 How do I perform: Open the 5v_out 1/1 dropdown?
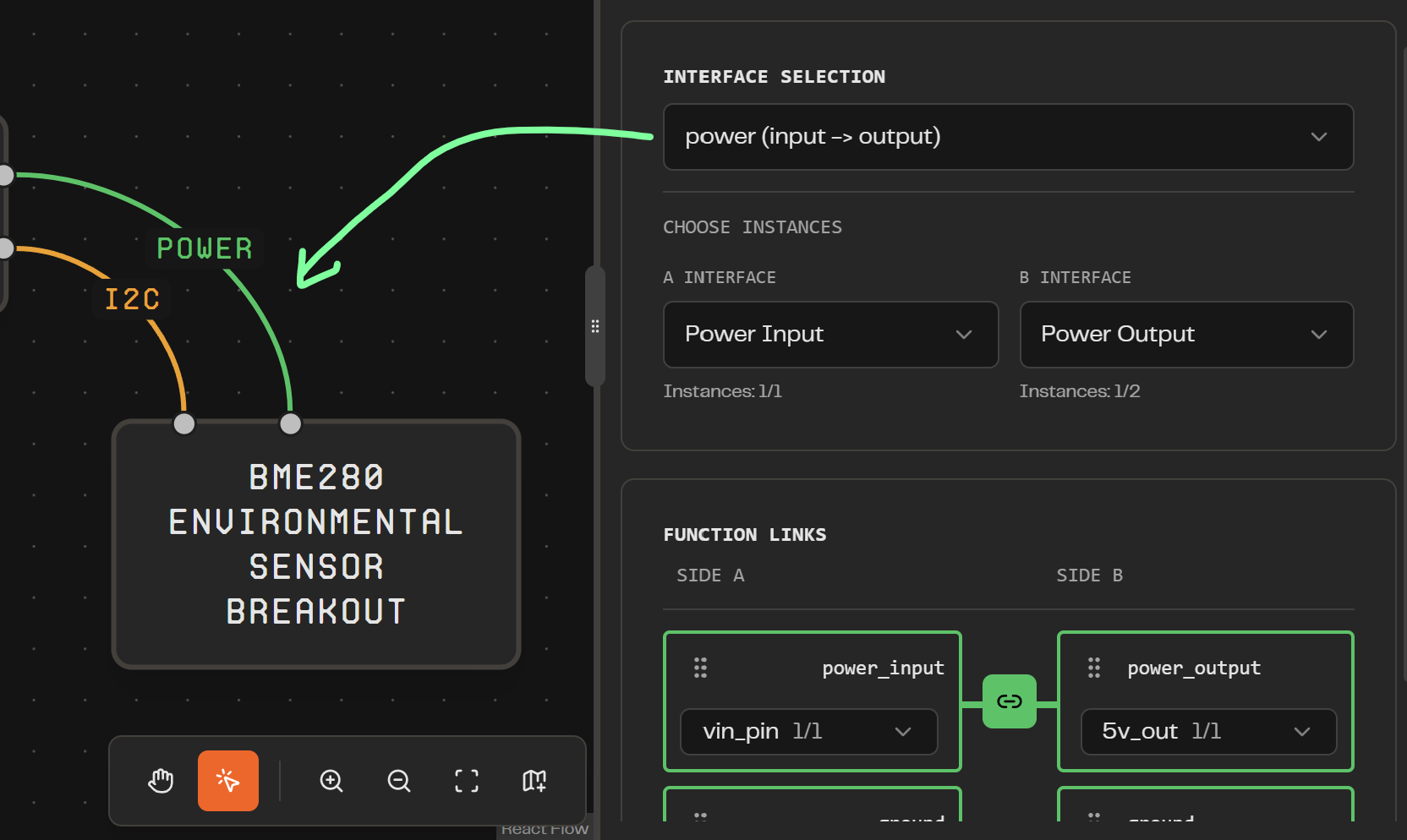[1209, 732]
